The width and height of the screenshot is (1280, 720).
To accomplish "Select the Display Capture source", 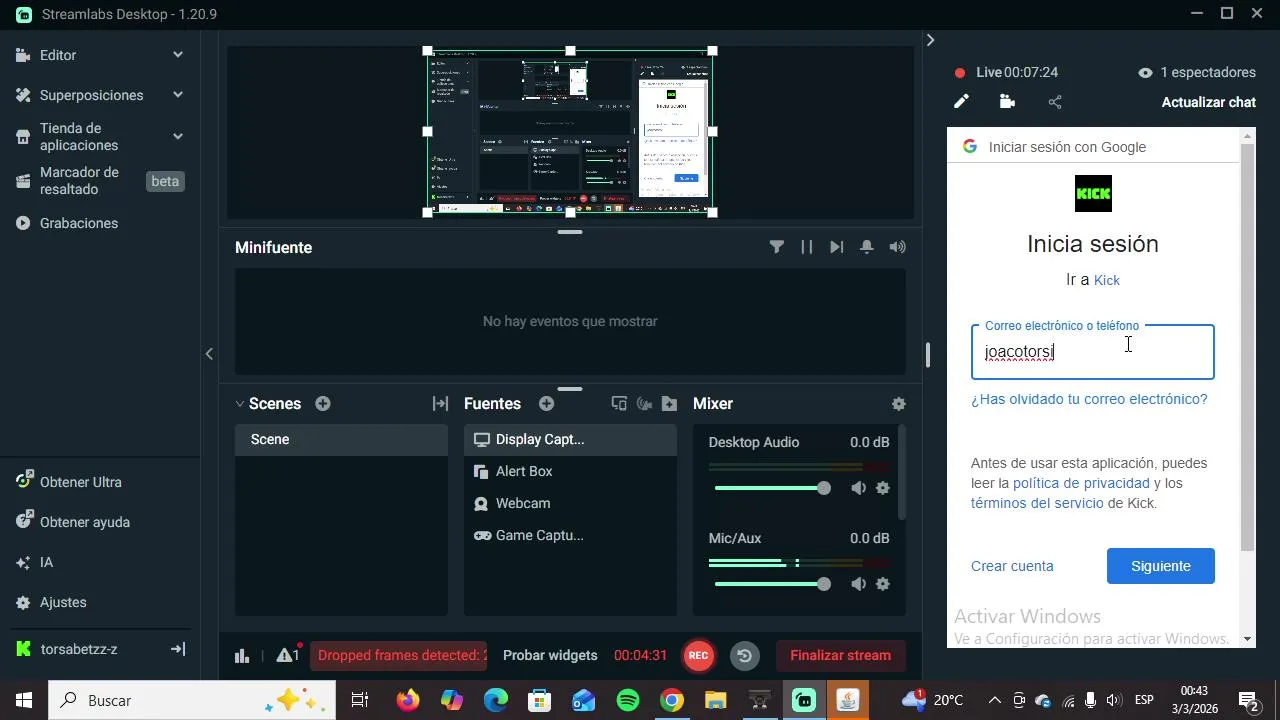I will point(570,439).
